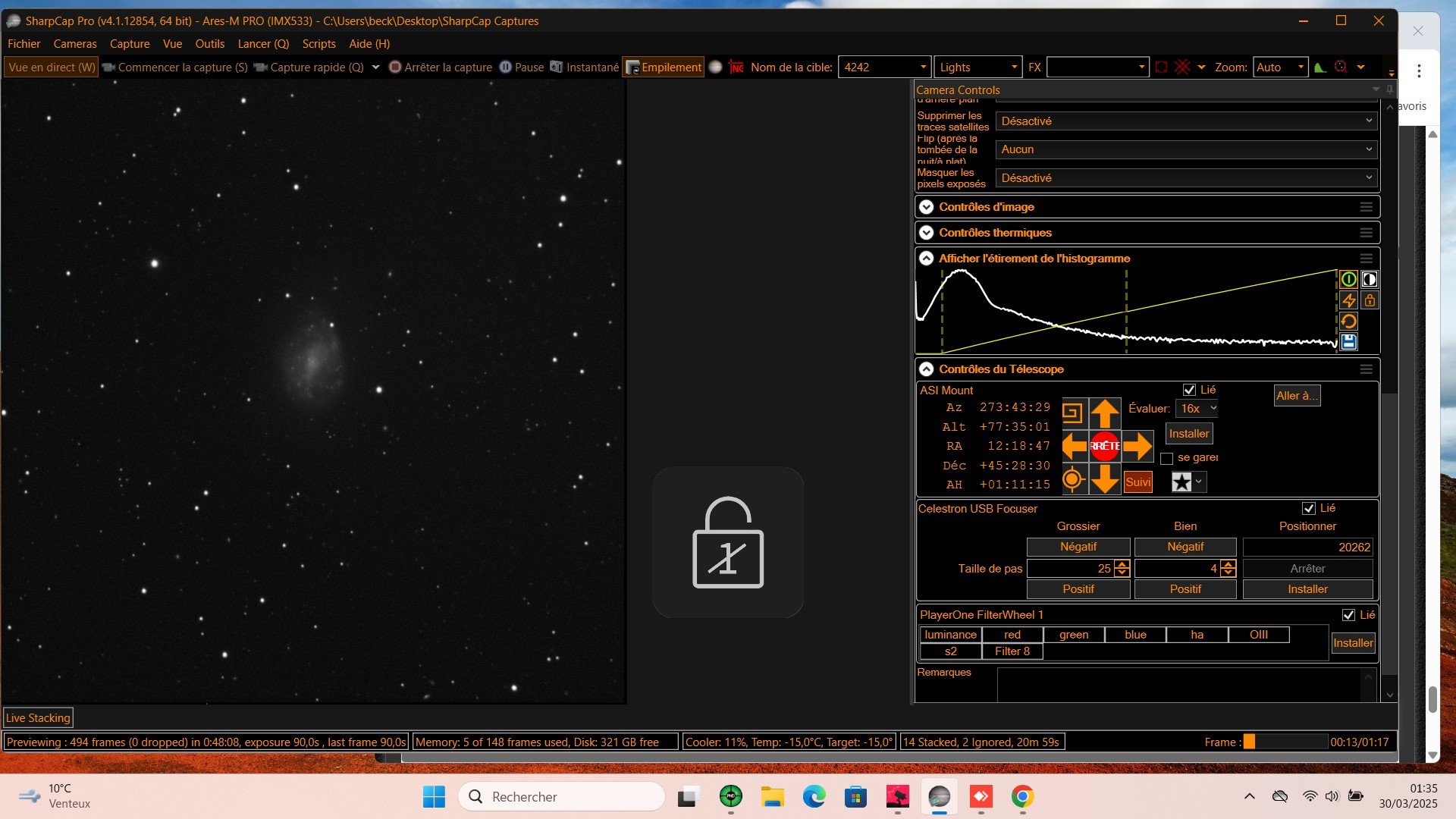Screen dimensions: 1456x819
Task: Click the Pause capture toolbar item
Action: coord(521,67)
